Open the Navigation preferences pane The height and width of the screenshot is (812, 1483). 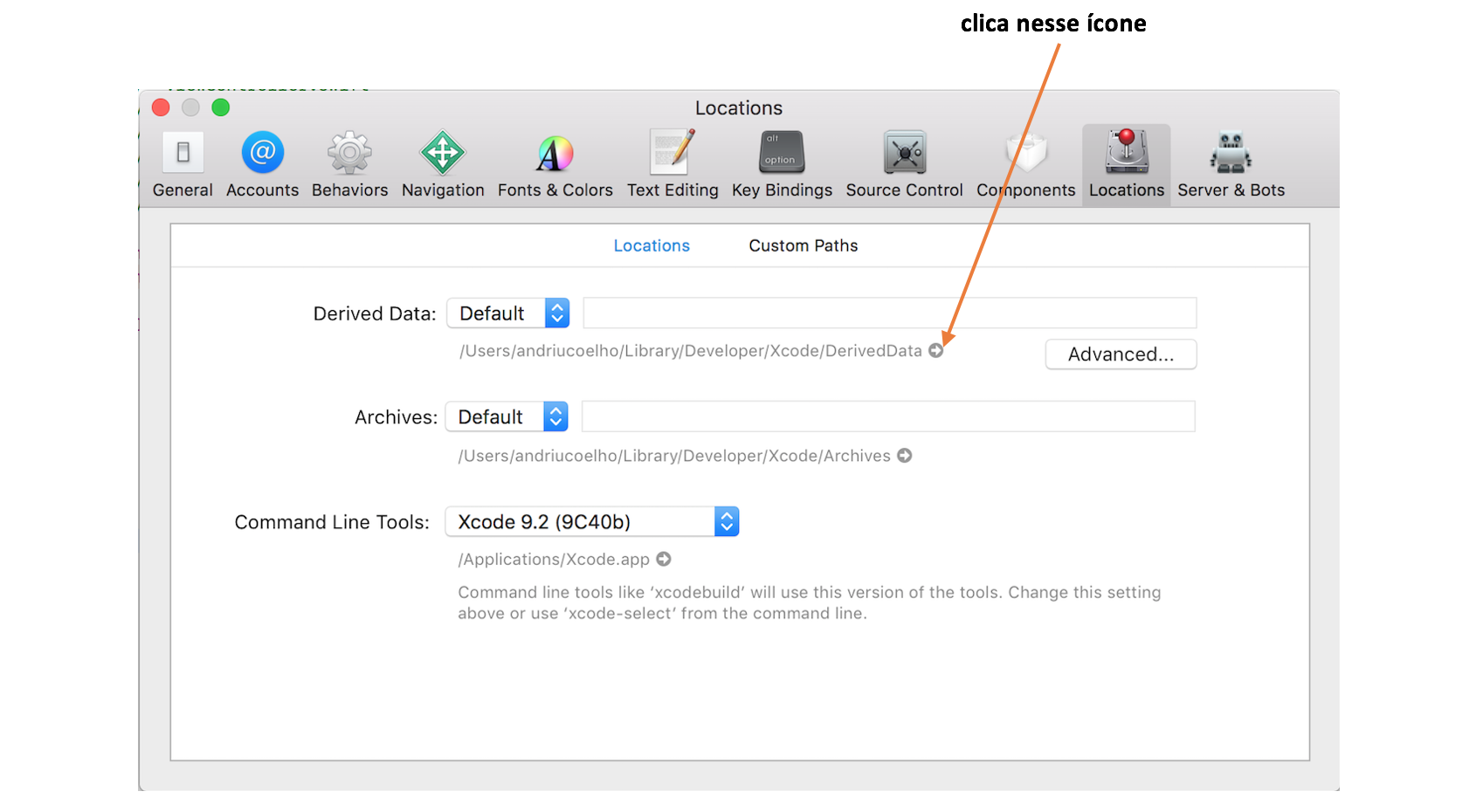[x=443, y=164]
